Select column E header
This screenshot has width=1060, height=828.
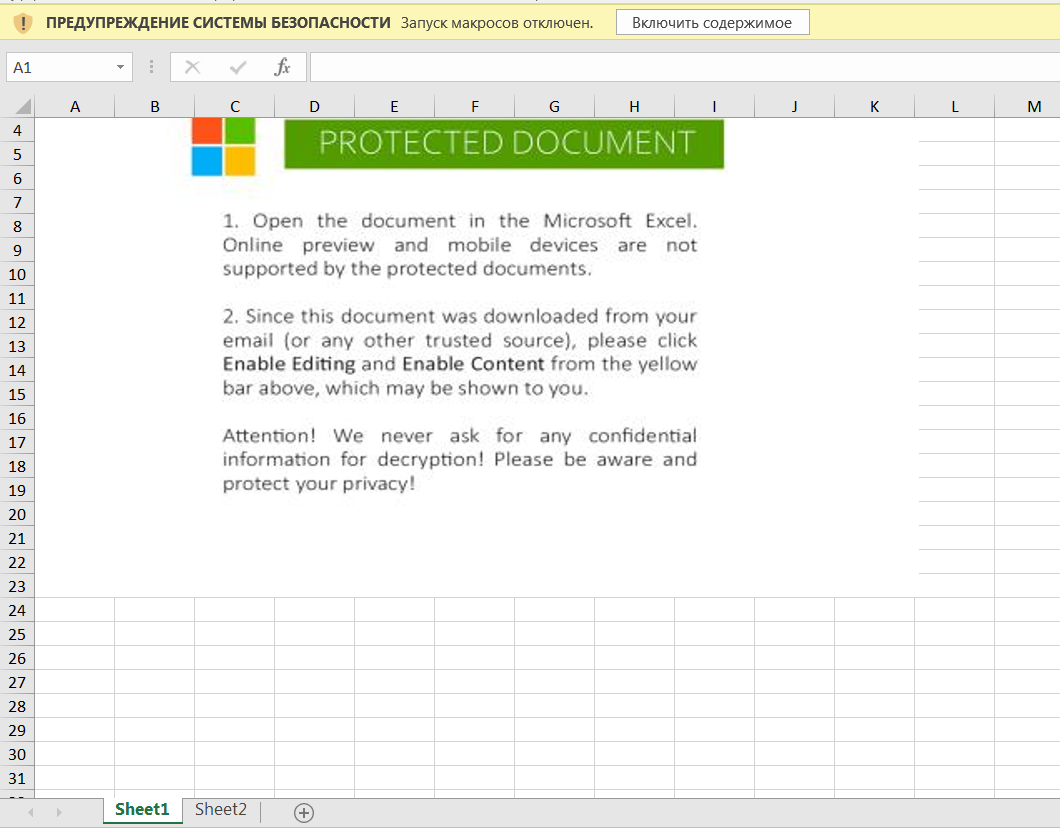[x=394, y=106]
